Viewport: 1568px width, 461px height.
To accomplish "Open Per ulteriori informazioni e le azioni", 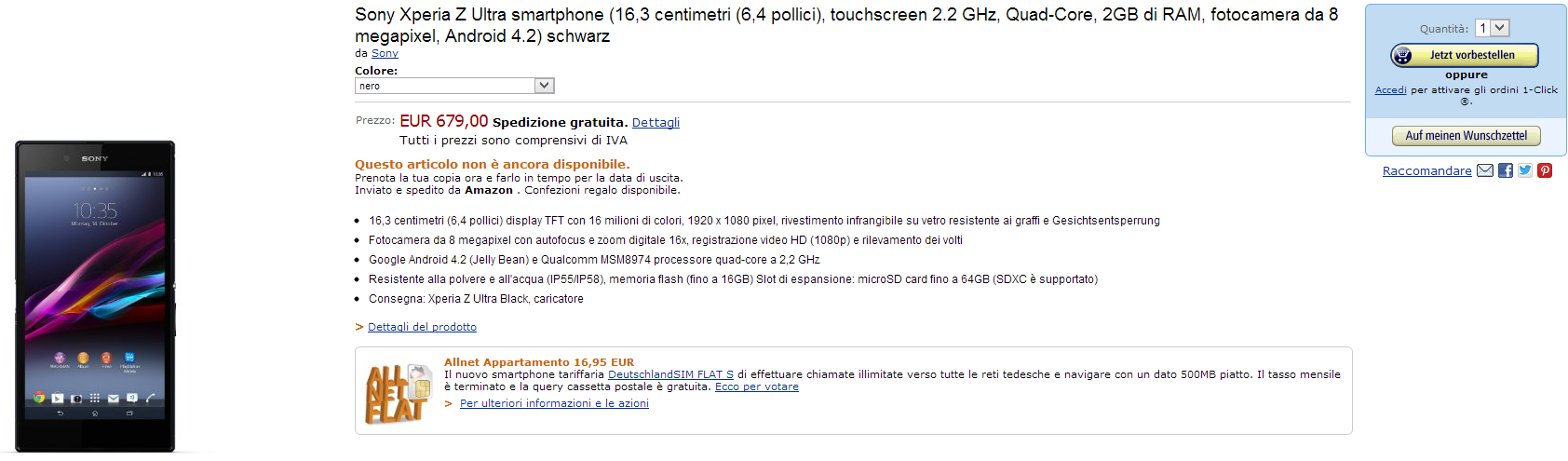I will [x=554, y=403].
